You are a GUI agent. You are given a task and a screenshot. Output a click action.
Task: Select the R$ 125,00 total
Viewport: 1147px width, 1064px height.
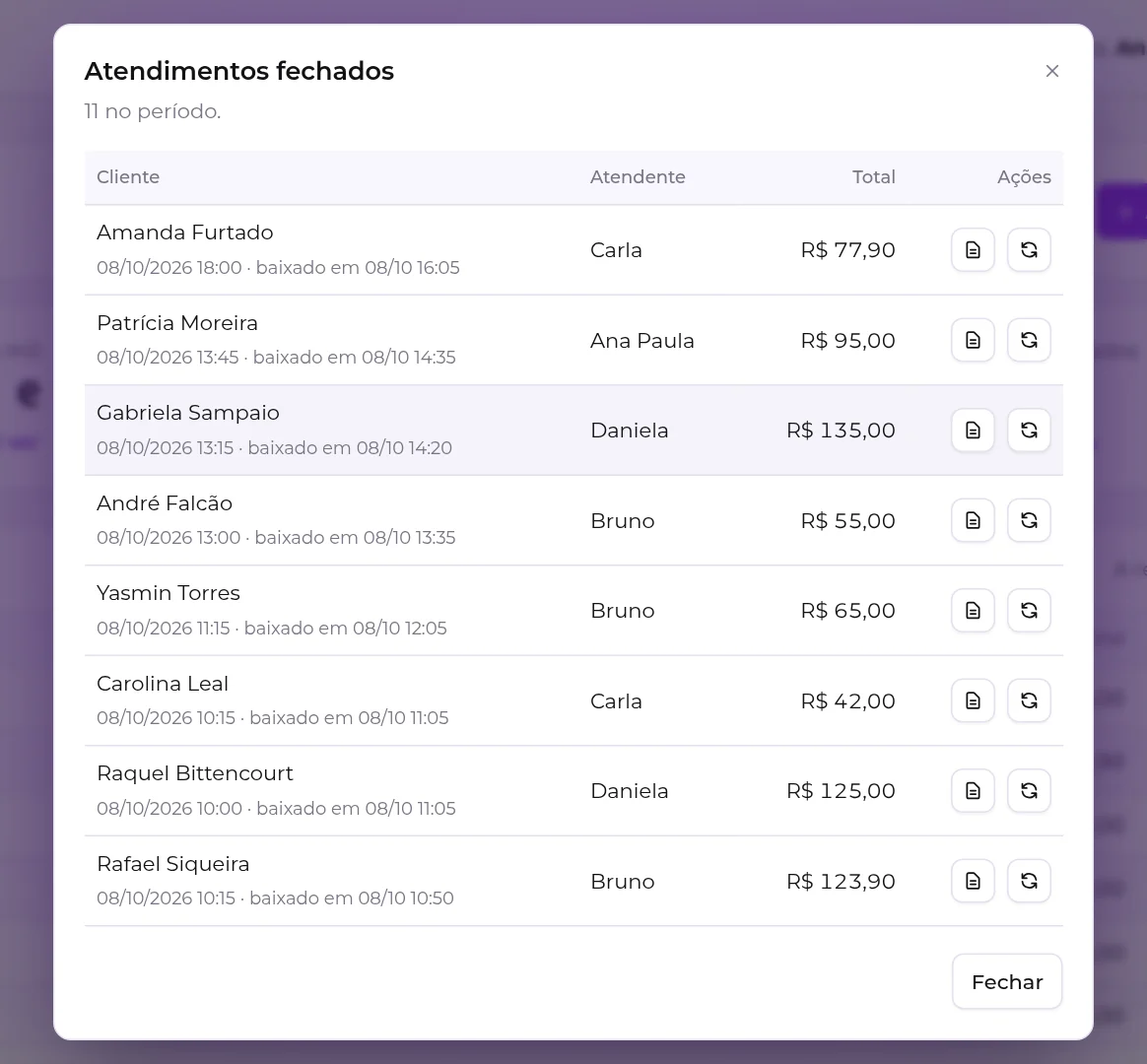coord(841,790)
